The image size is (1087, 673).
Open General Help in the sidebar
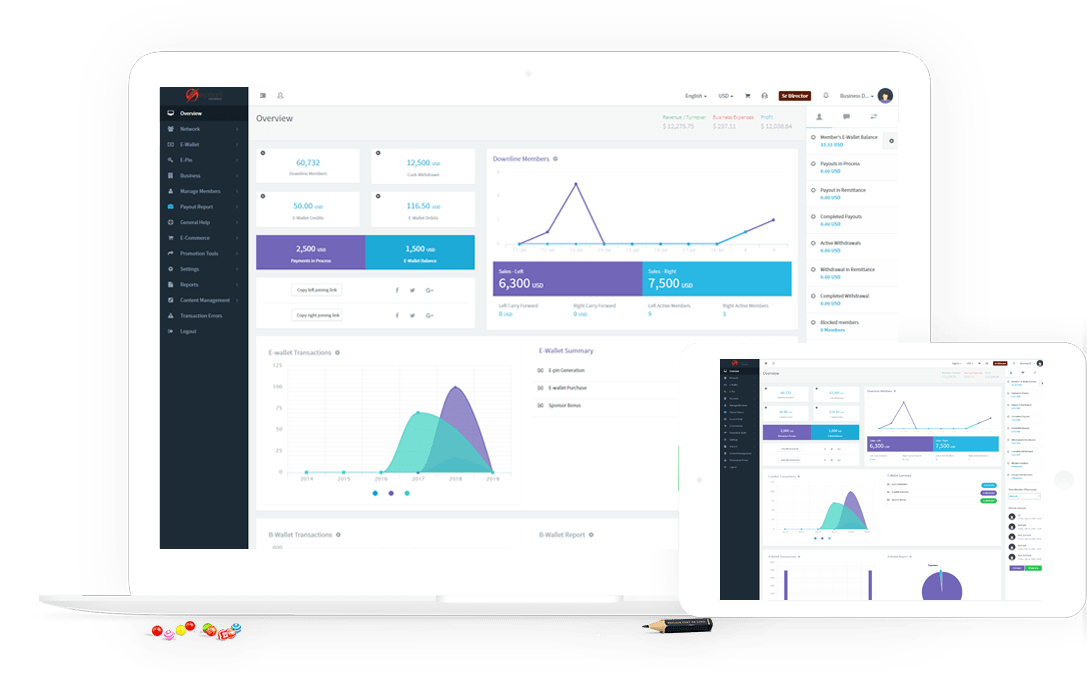(204, 222)
